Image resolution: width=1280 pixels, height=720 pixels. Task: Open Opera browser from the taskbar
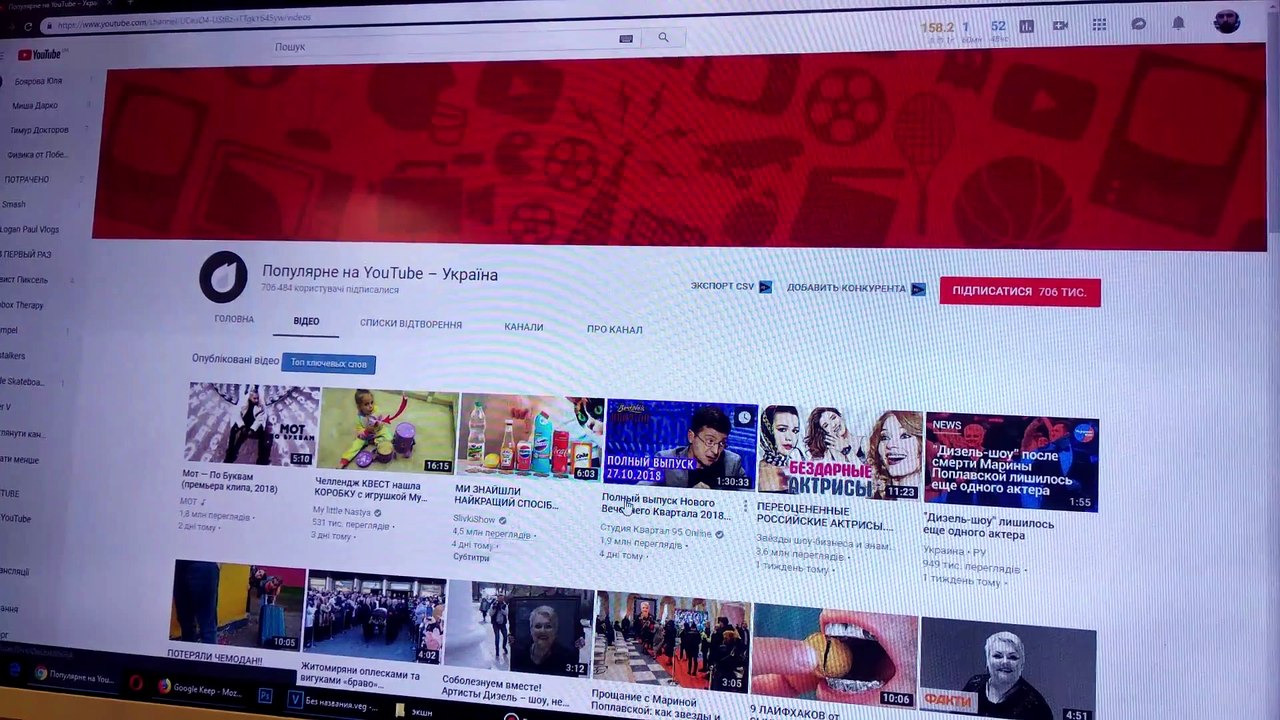135,684
